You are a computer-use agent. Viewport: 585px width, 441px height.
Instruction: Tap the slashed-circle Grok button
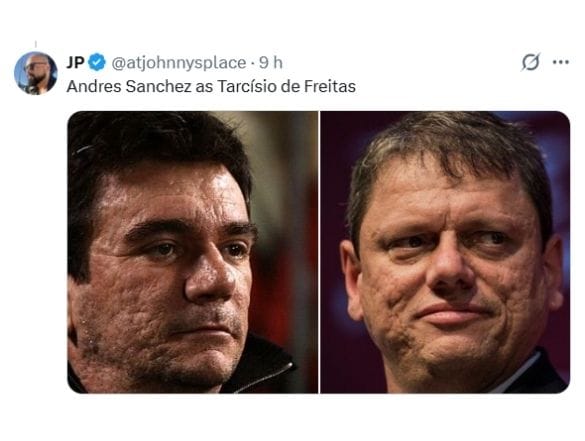pyautogui.click(x=531, y=62)
